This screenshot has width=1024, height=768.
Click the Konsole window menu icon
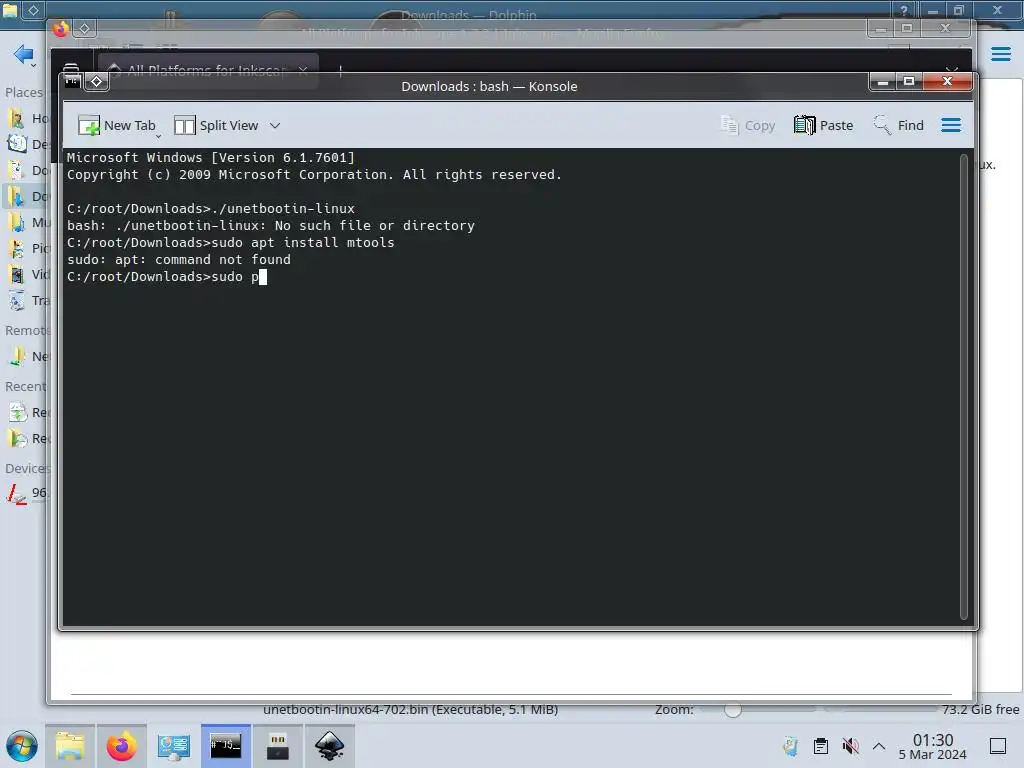[x=72, y=82]
